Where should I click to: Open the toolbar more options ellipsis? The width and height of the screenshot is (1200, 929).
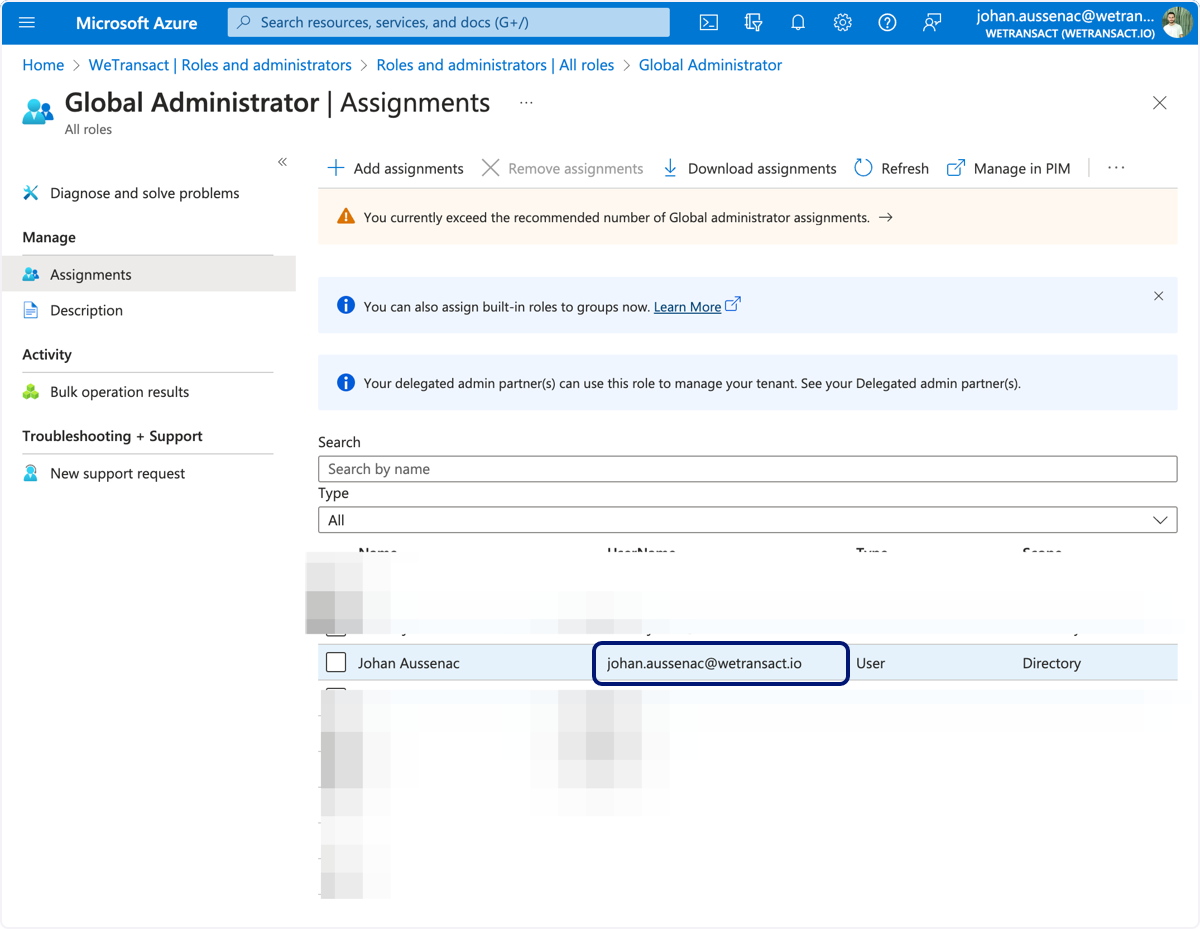[x=1116, y=168]
